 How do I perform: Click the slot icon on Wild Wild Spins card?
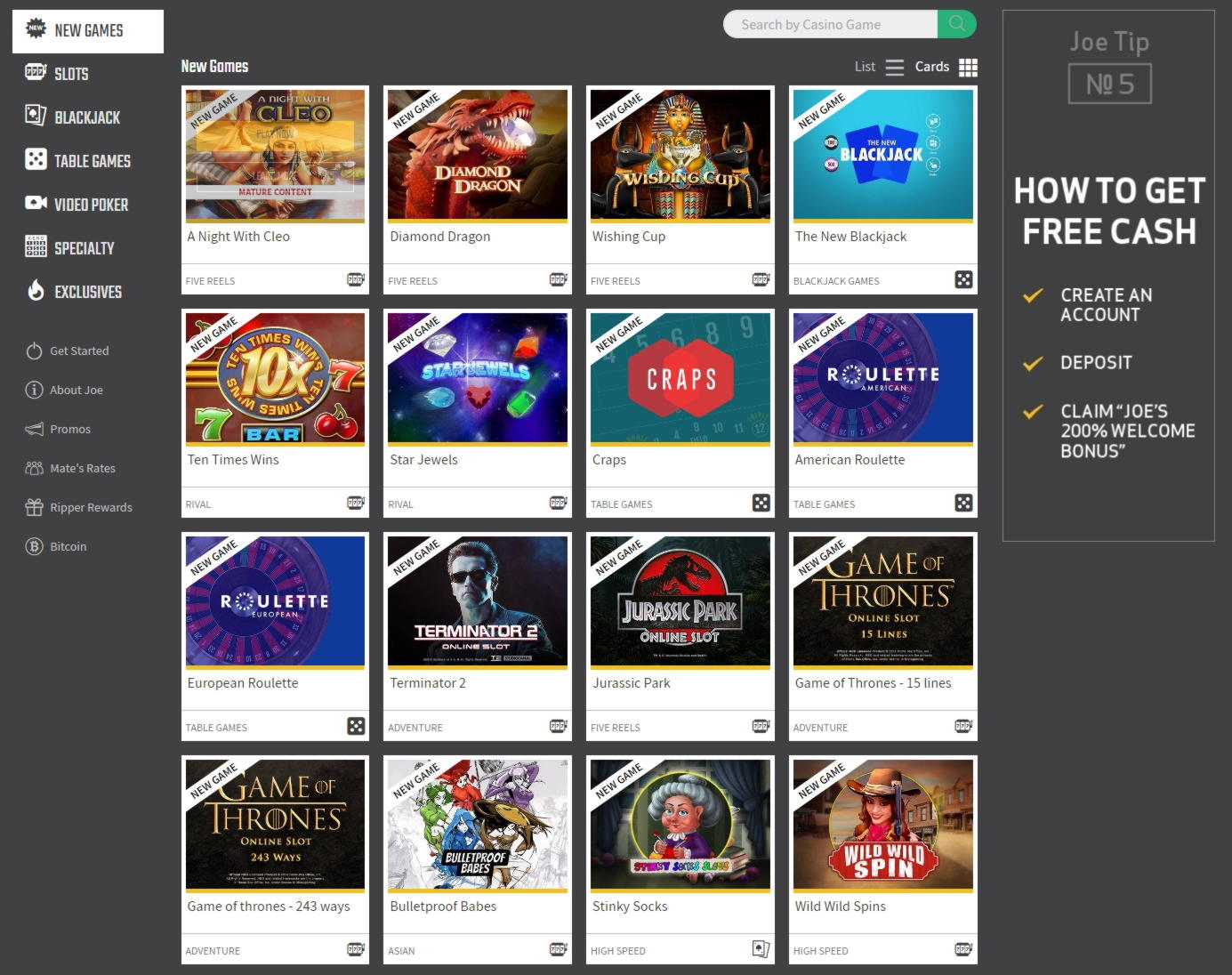[963, 949]
